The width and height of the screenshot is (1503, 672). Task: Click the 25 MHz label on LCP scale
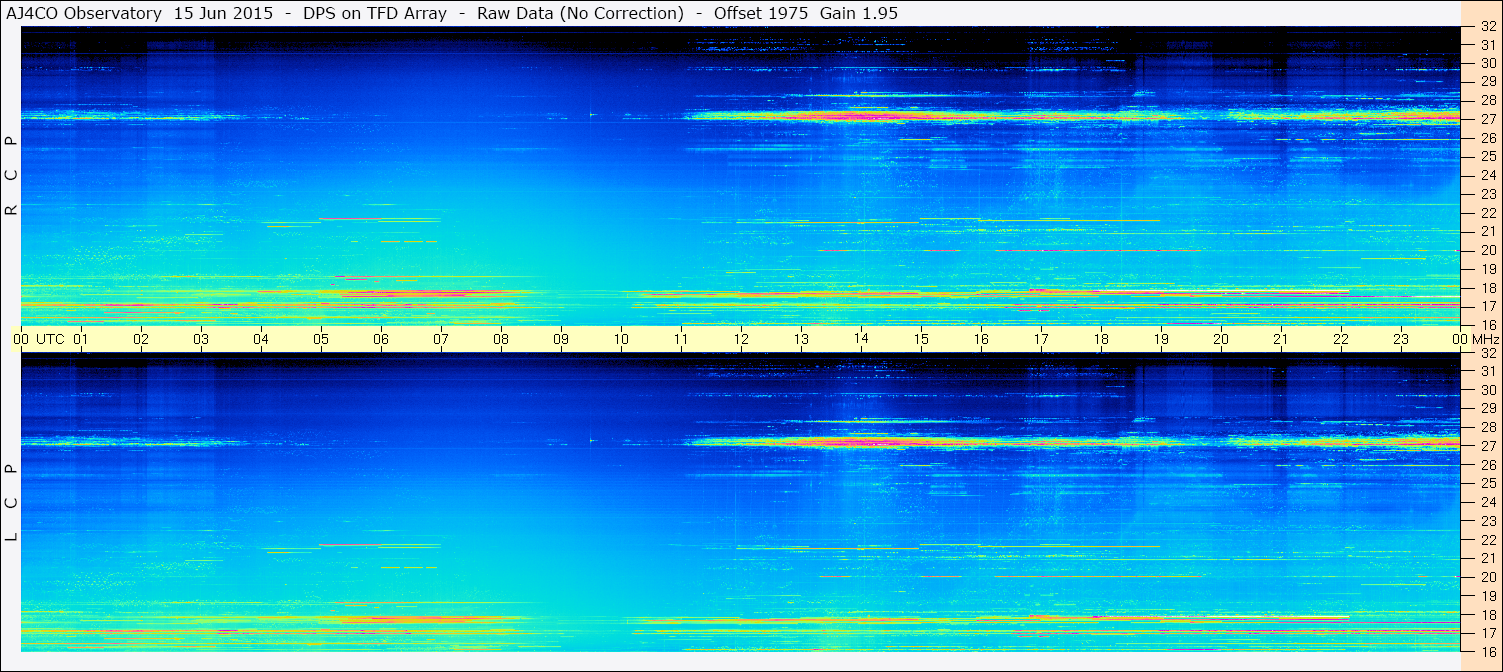(x=1487, y=484)
